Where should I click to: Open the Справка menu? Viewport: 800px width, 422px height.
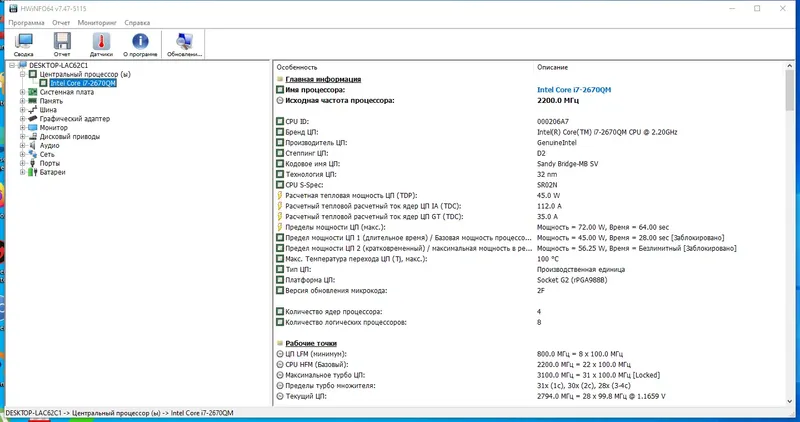tap(137, 23)
